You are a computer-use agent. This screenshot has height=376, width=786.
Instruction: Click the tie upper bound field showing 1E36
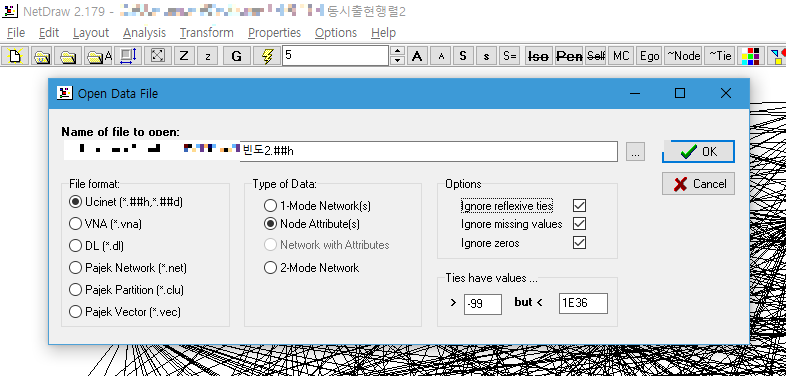tap(583, 304)
